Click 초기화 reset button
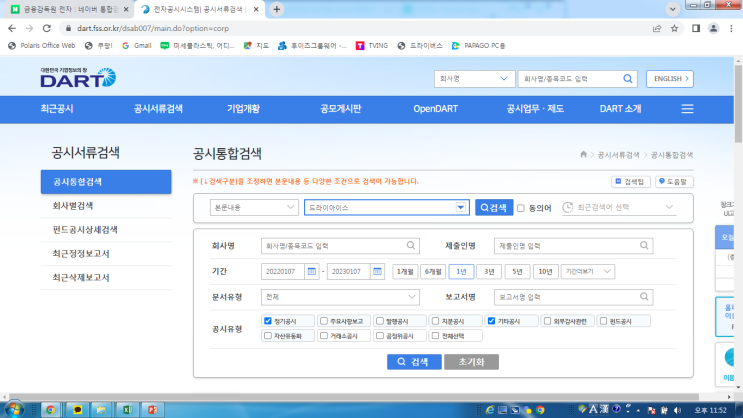 click(471, 362)
